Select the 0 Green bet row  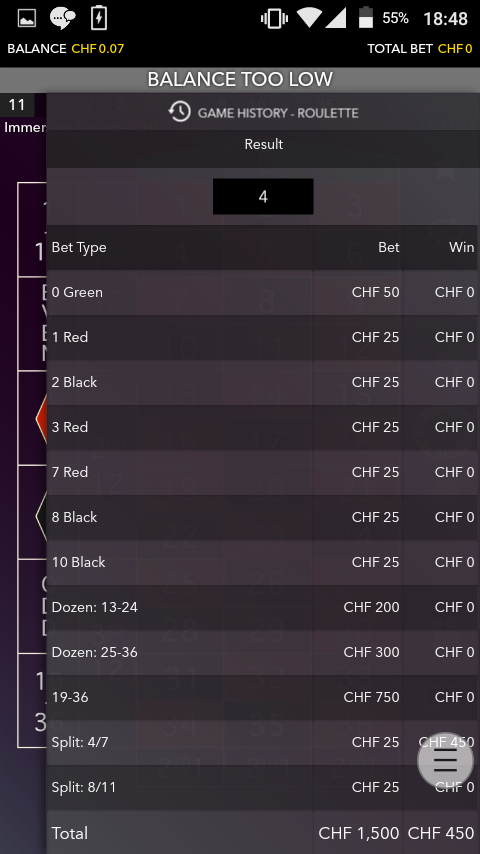click(263, 292)
